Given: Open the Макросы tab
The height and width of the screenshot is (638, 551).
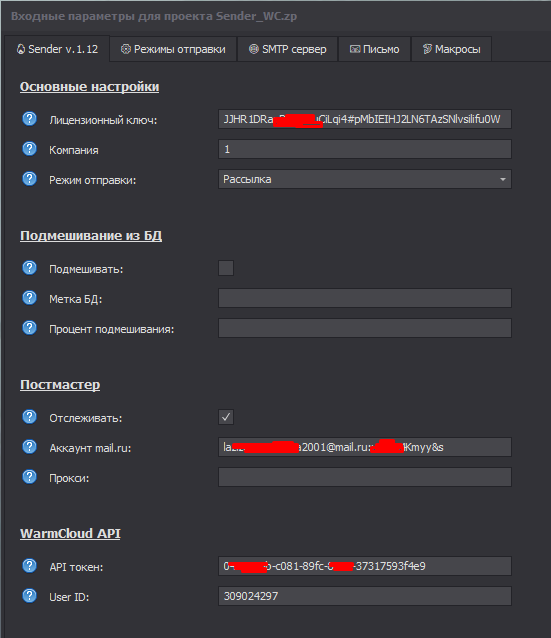Looking at the screenshot, I should point(452,49).
